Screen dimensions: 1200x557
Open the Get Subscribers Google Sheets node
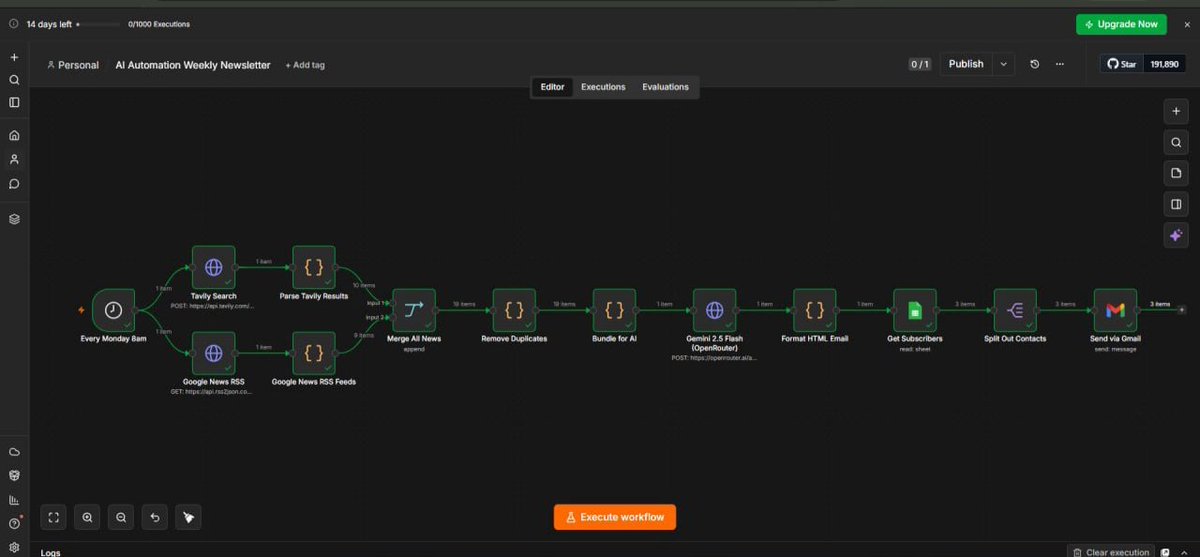coord(914,310)
